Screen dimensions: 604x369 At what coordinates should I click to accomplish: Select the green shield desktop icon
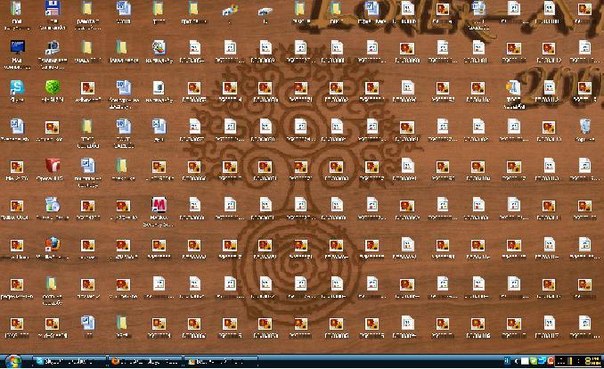52,87
